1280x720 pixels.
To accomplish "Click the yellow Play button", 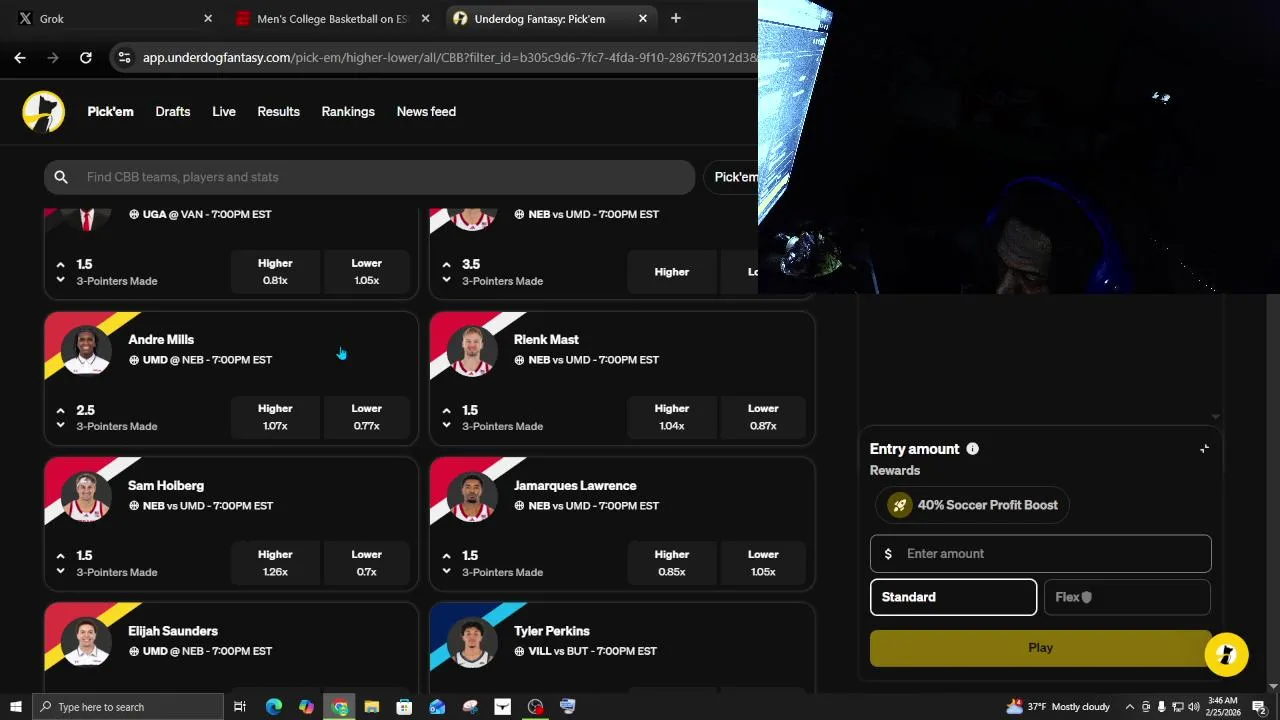I will (1040, 648).
